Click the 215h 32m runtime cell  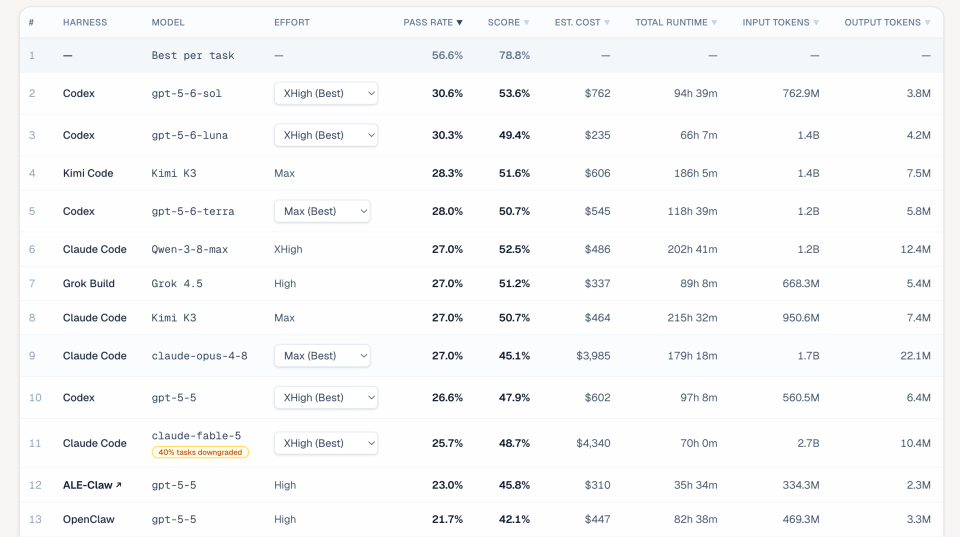tap(692, 318)
